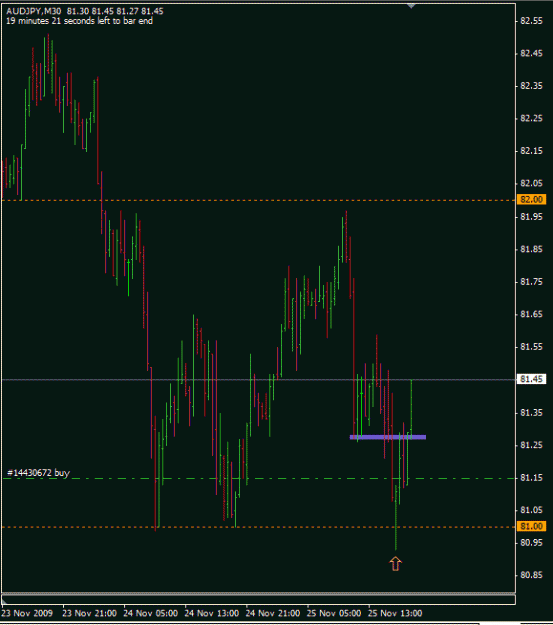
Task: Click the 81.55 price scale value
Action: point(531,347)
